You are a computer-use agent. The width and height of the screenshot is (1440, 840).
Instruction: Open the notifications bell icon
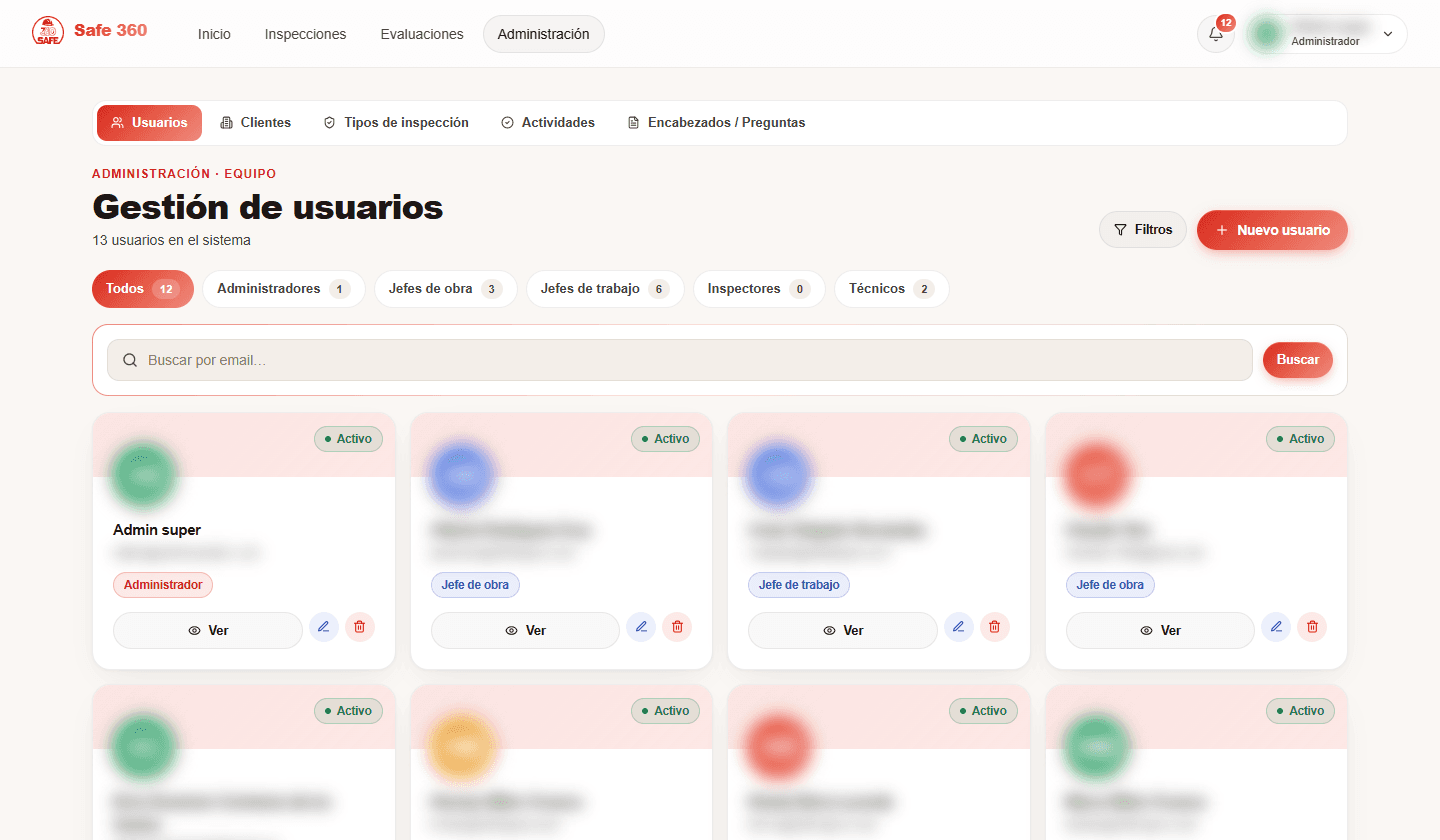pyautogui.click(x=1216, y=34)
